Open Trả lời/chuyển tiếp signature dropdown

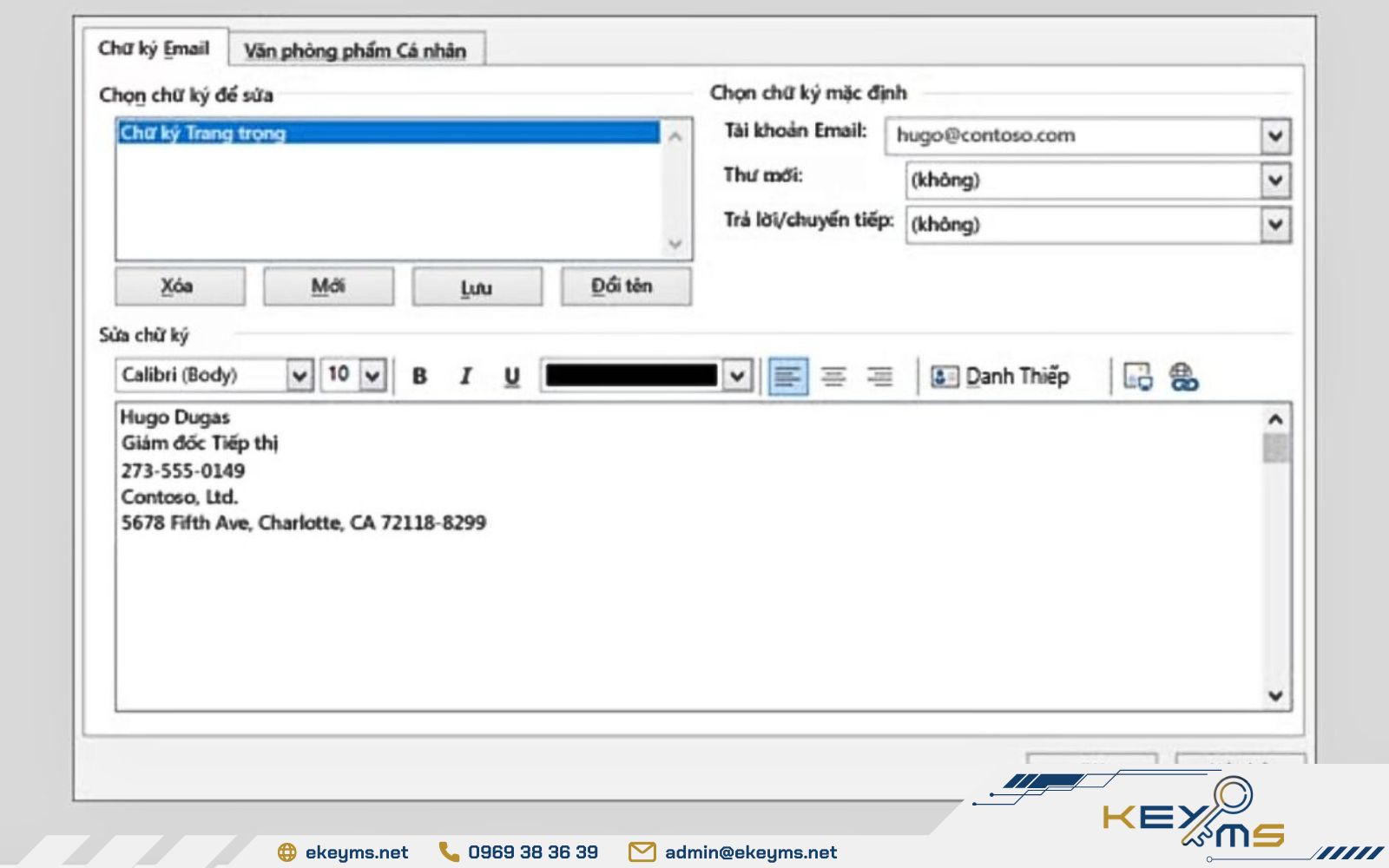pyautogui.click(x=1274, y=225)
